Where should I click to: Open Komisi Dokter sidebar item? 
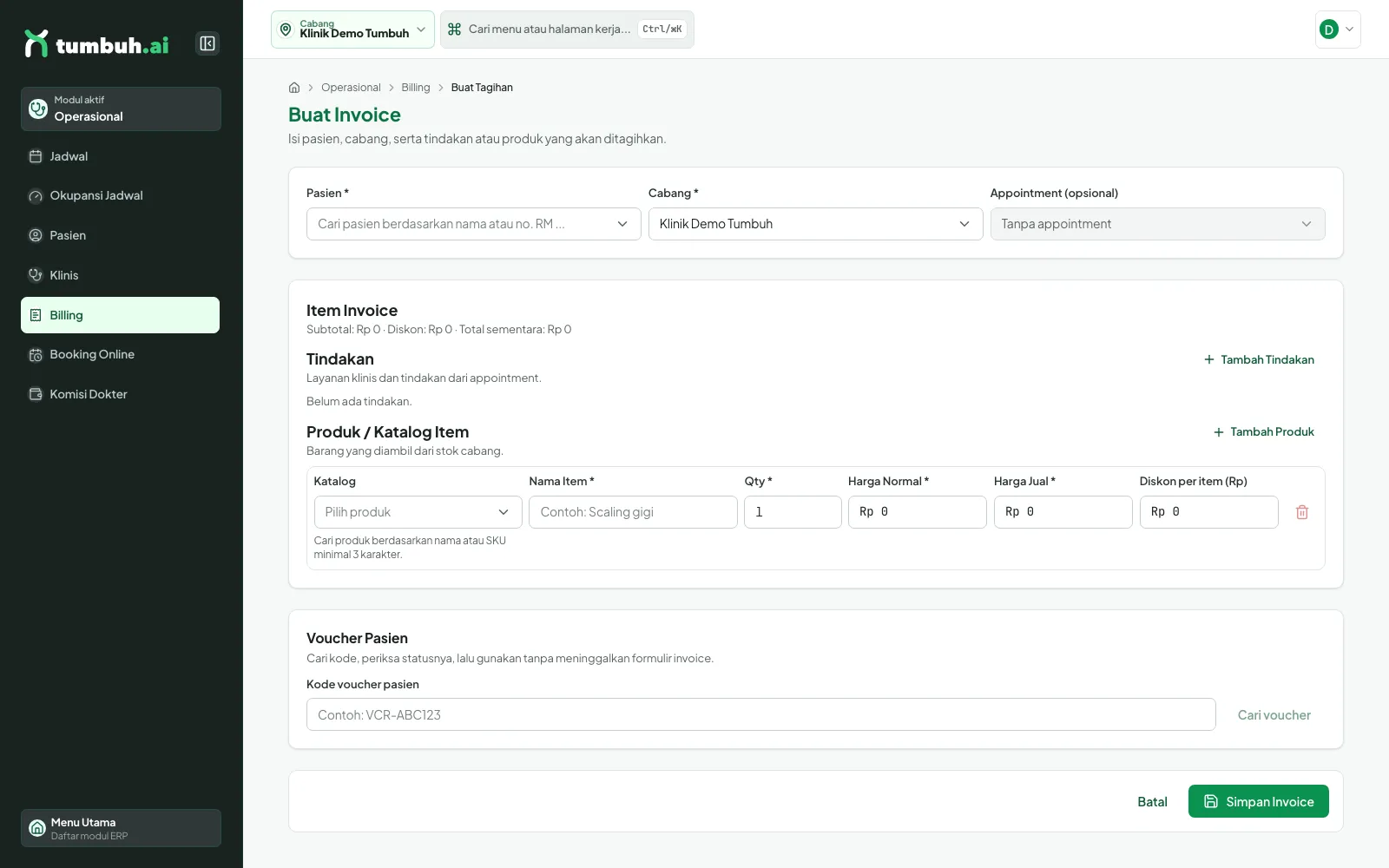pos(121,394)
